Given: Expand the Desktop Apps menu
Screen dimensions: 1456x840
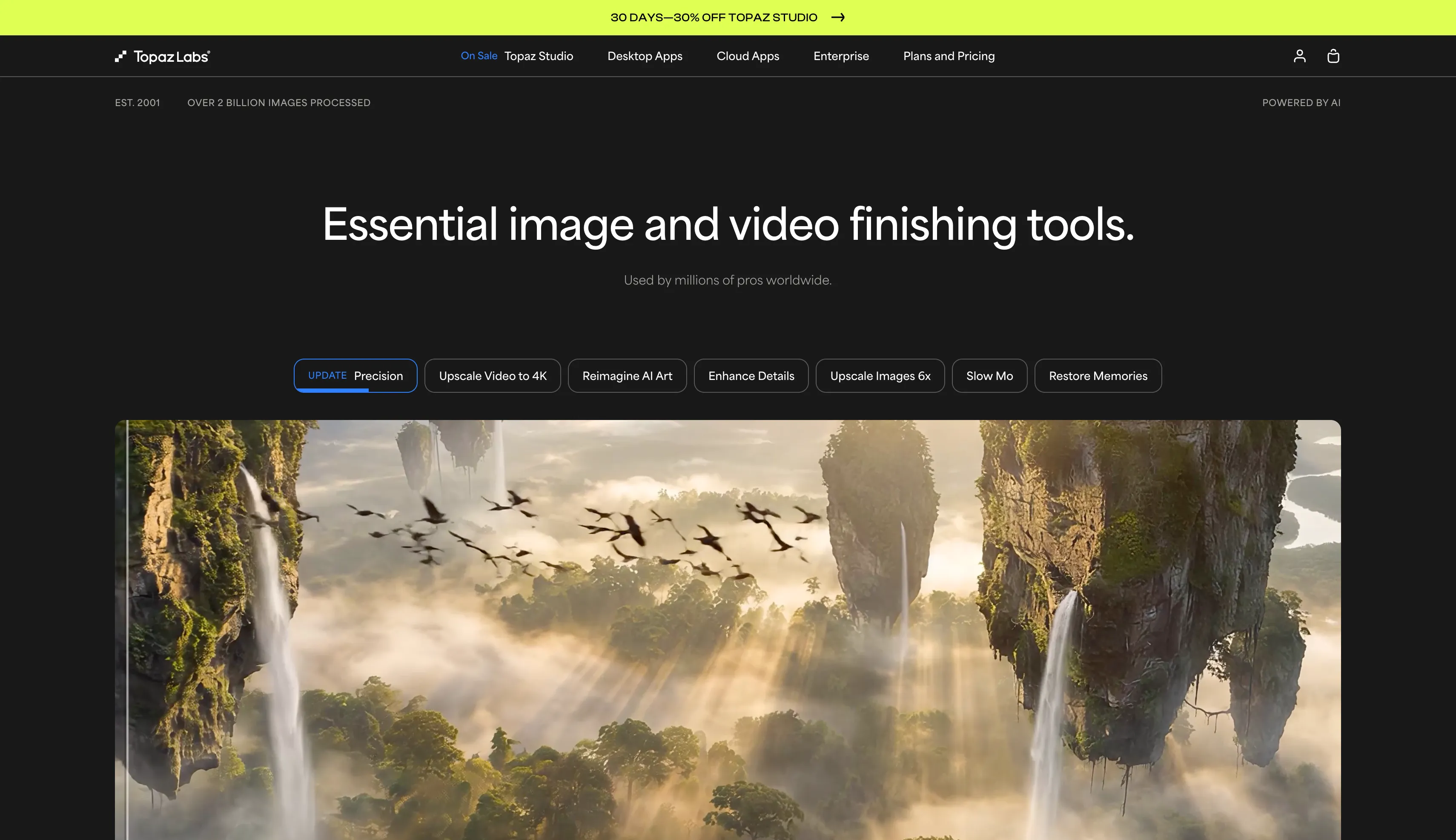Looking at the screenshot, I should click(645, 56).
